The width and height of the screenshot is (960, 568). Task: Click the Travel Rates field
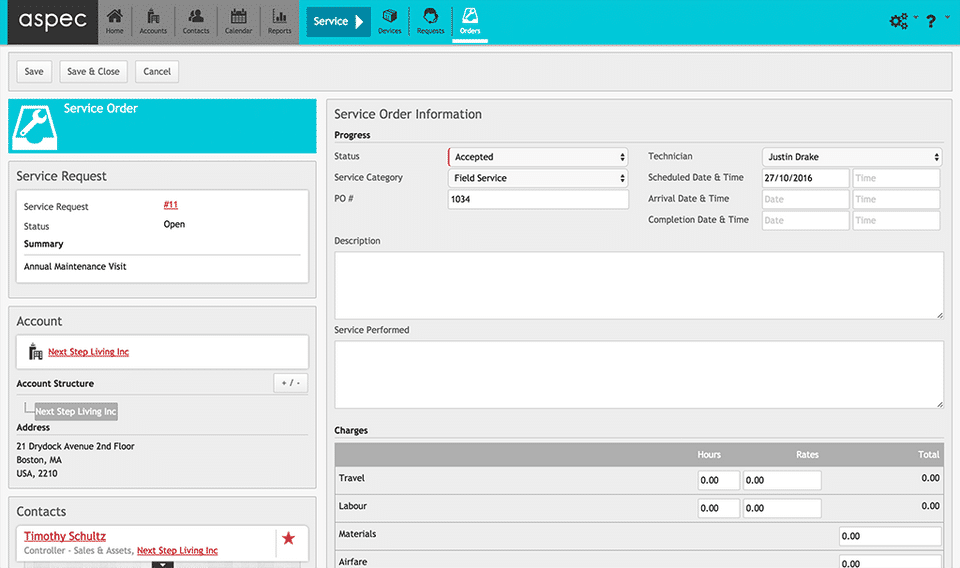click(x=782, y=480)
